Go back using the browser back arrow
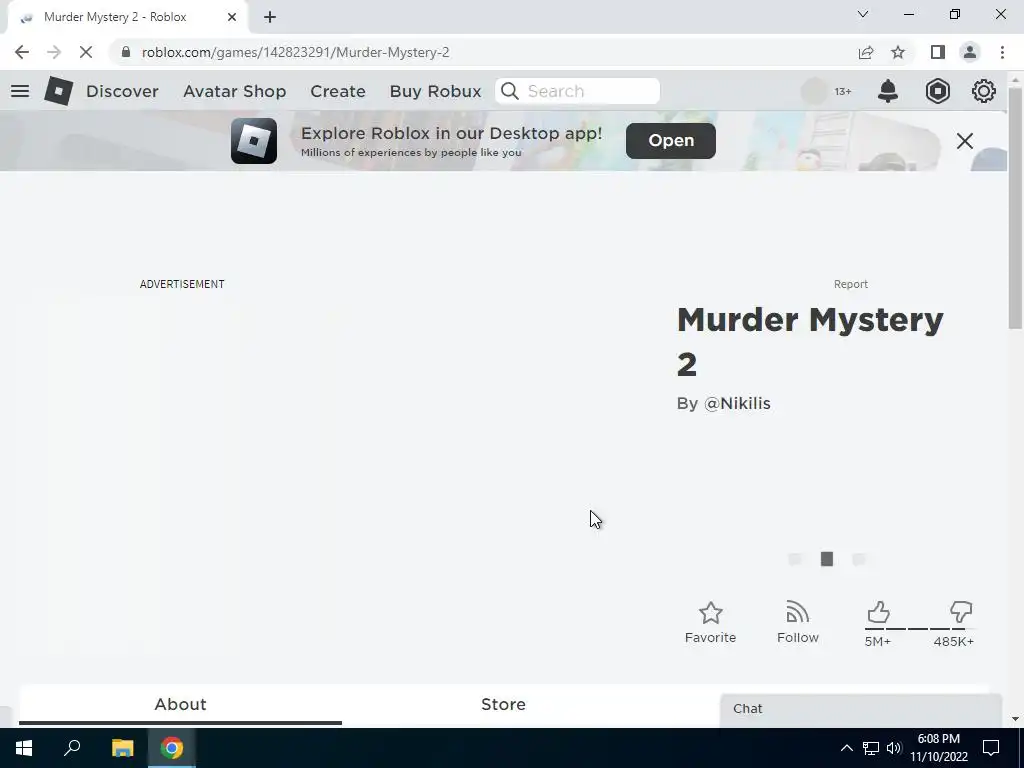Screen dimensions: 1024x768 tap(22, 52)
